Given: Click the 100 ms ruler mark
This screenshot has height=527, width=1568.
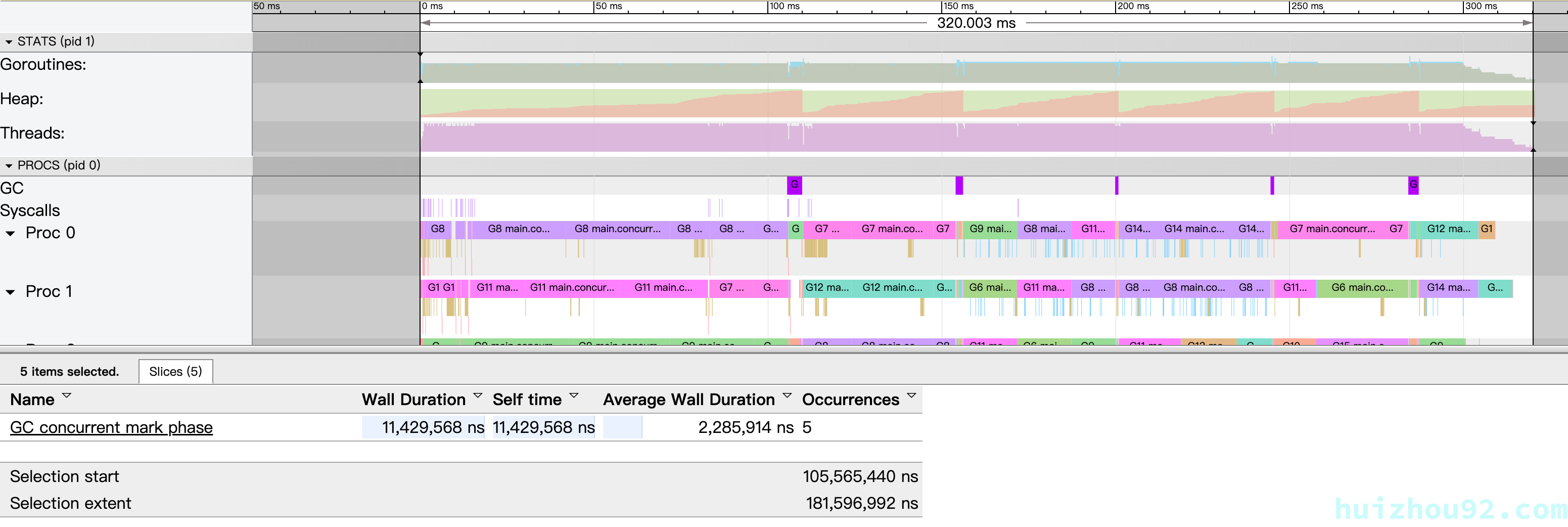Looking at the screenshot, I should coord(784,6).
